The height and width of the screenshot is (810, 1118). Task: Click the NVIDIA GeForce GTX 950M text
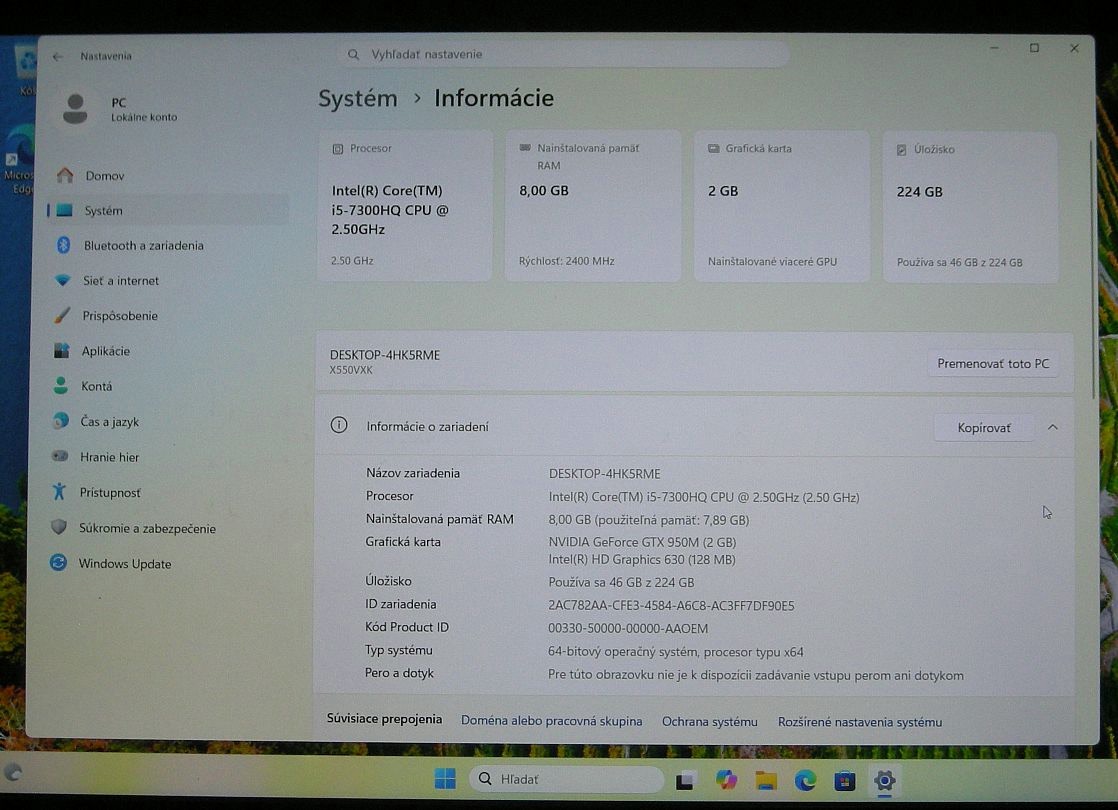(642, 542)
